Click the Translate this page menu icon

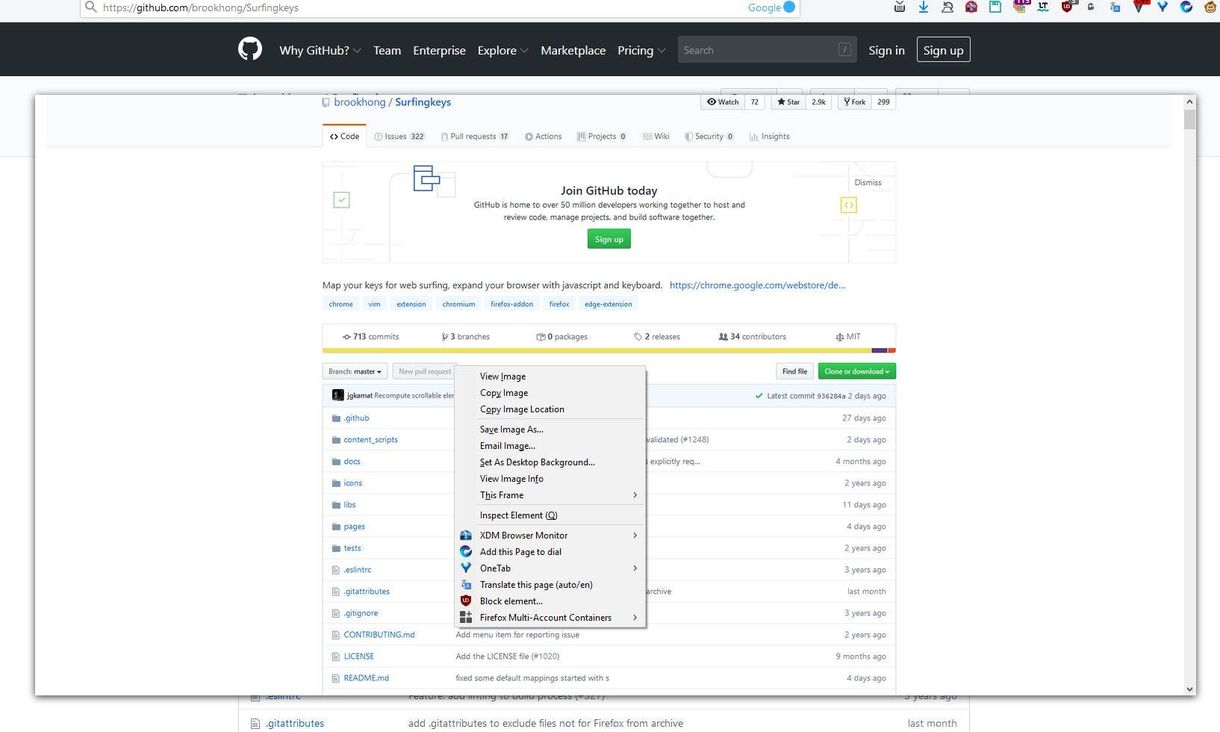click(466, 585)
